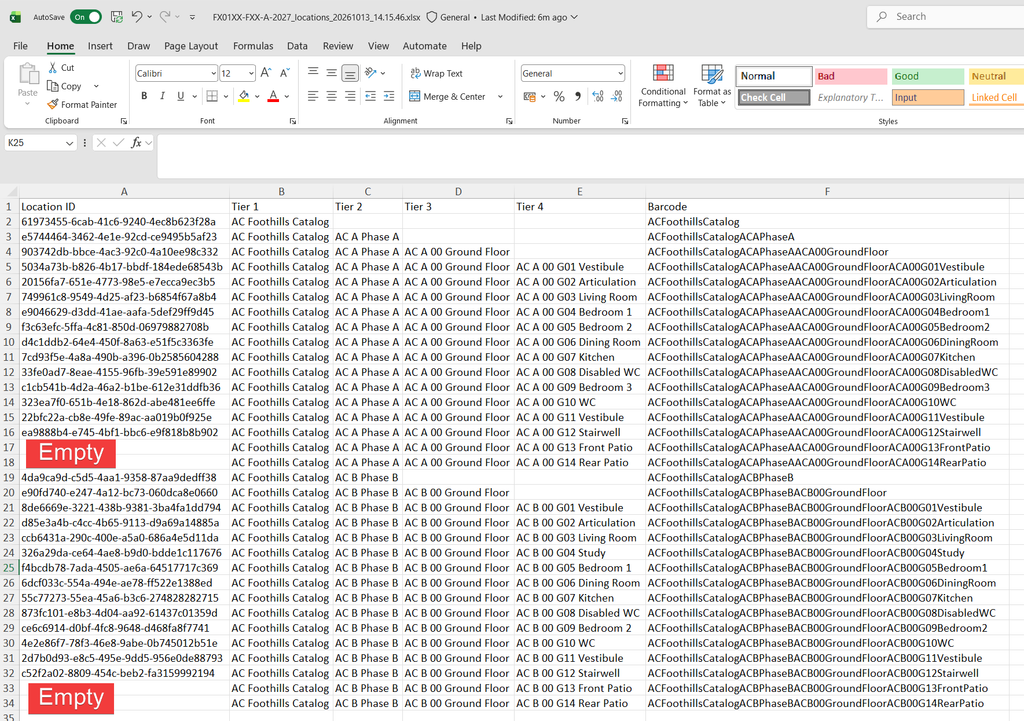Click the Insert Function fx icon
This screenshot has width=1024, height=721.
(x=136, y=142)
